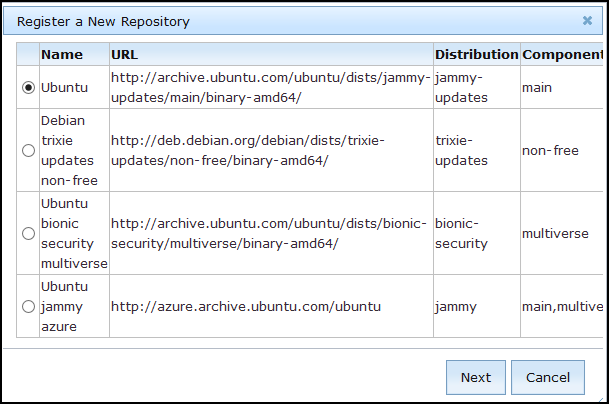
Task: Click the main component cell
Action: 562,87
